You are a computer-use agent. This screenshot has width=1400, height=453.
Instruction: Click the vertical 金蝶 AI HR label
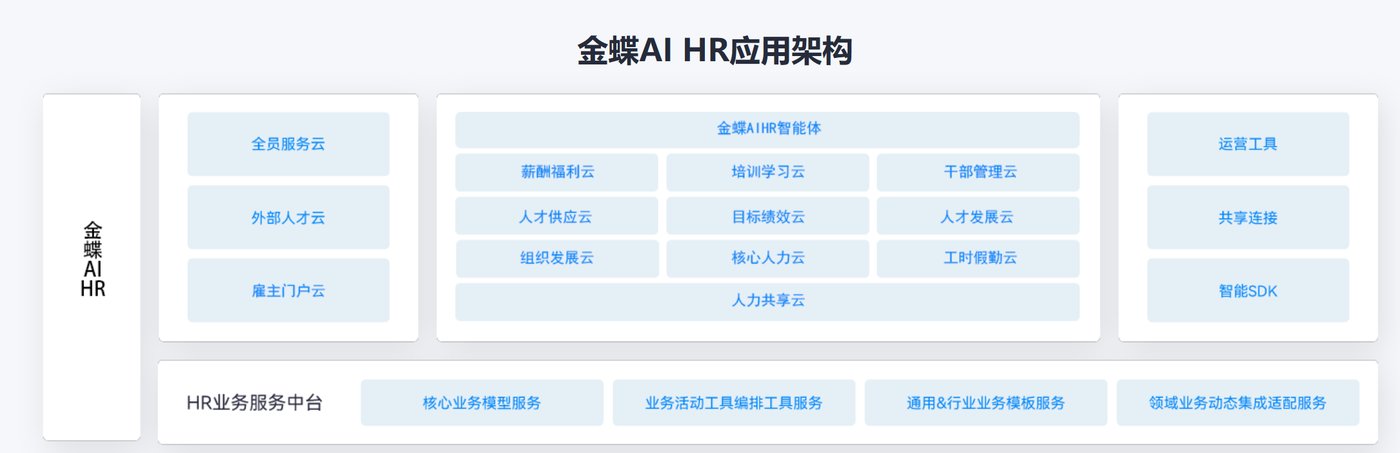coord(93,260)
